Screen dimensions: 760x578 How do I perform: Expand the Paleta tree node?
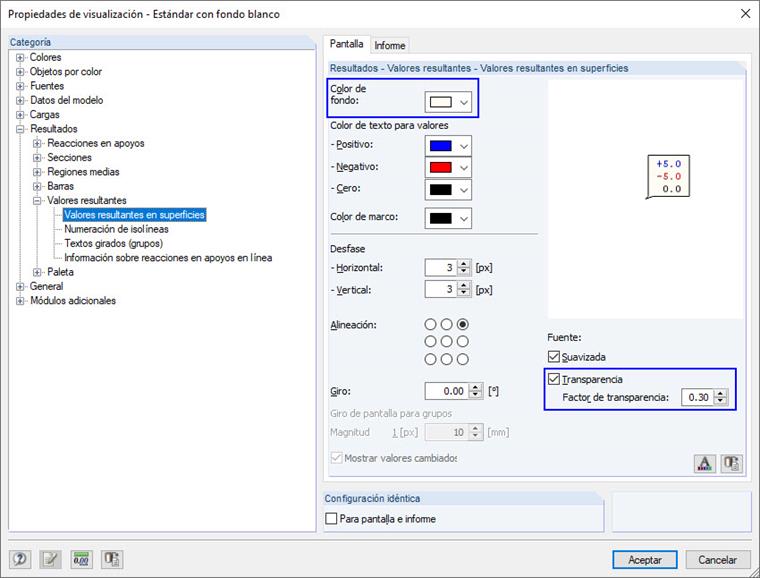[37, 272]
